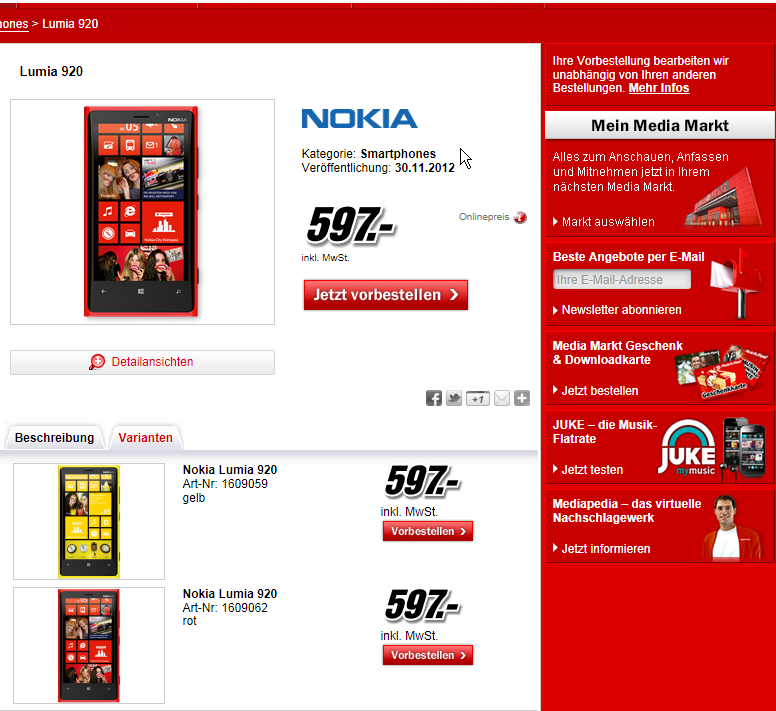Preorder the red Lumia 920 variant
Screen dimensions: 776x711
[428, 655]
